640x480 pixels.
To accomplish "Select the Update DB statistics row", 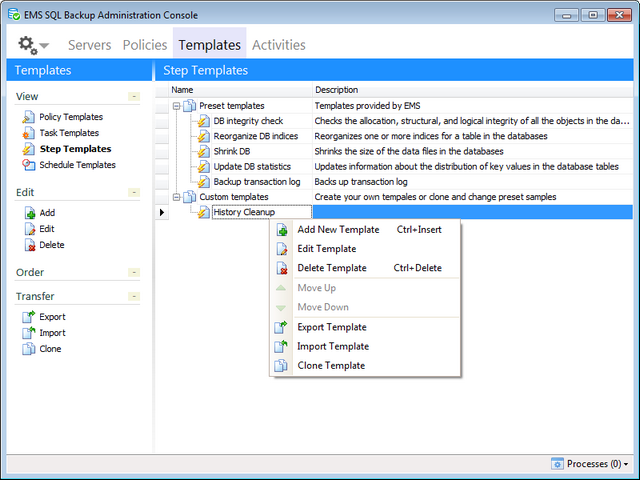I will tap(394, 167).
